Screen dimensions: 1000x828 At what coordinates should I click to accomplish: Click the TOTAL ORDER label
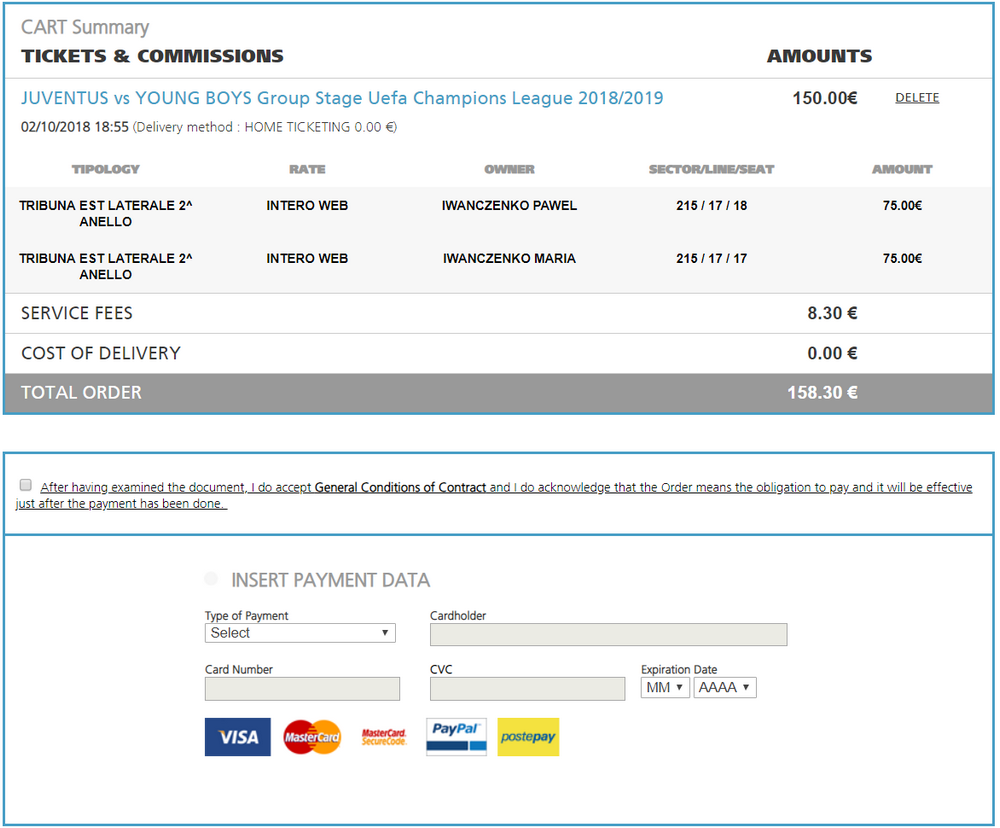(81, 392)
